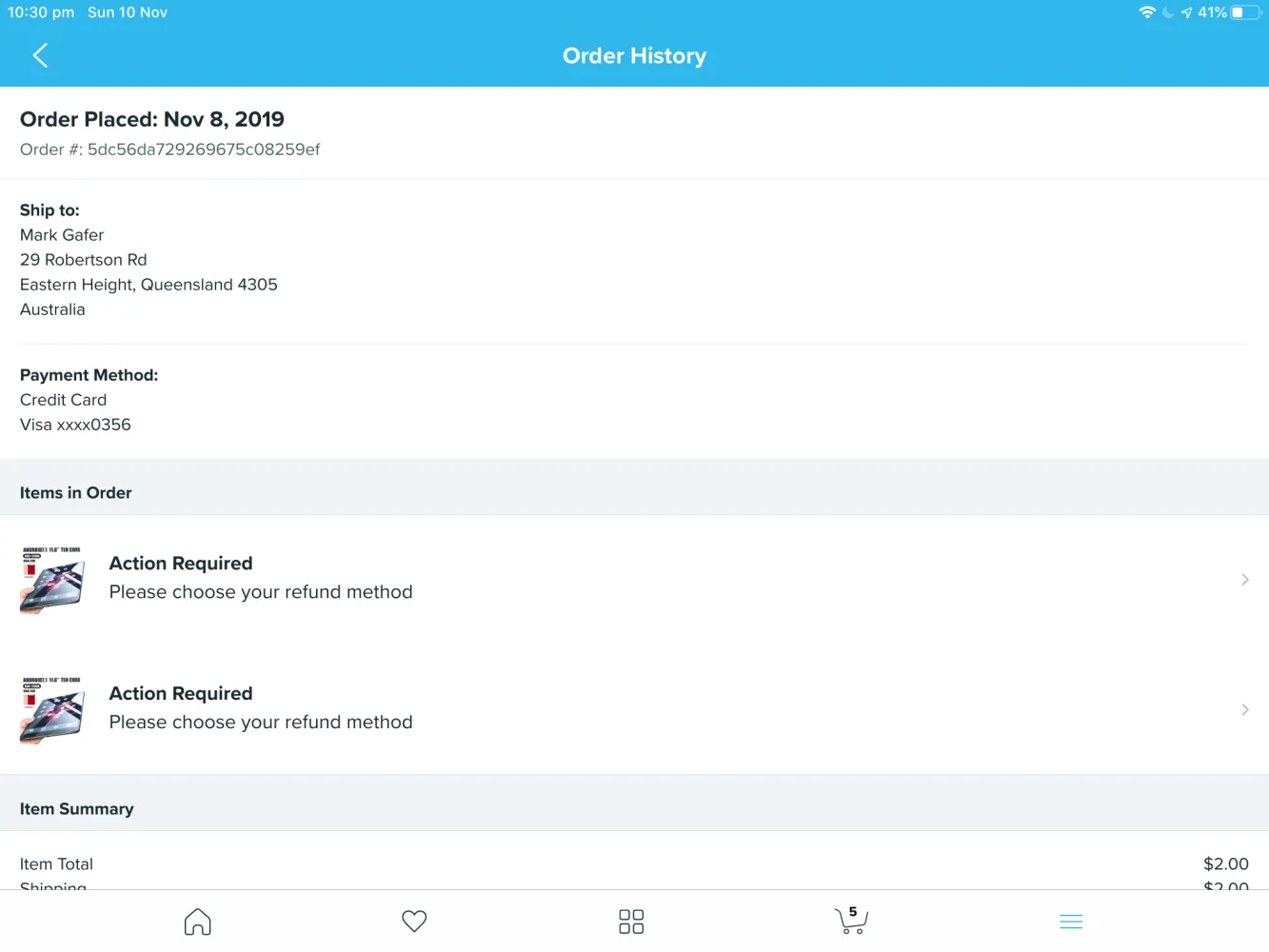
Task: Select first 'Please choose your refund method' text
Action: click(x=261, y=592)
